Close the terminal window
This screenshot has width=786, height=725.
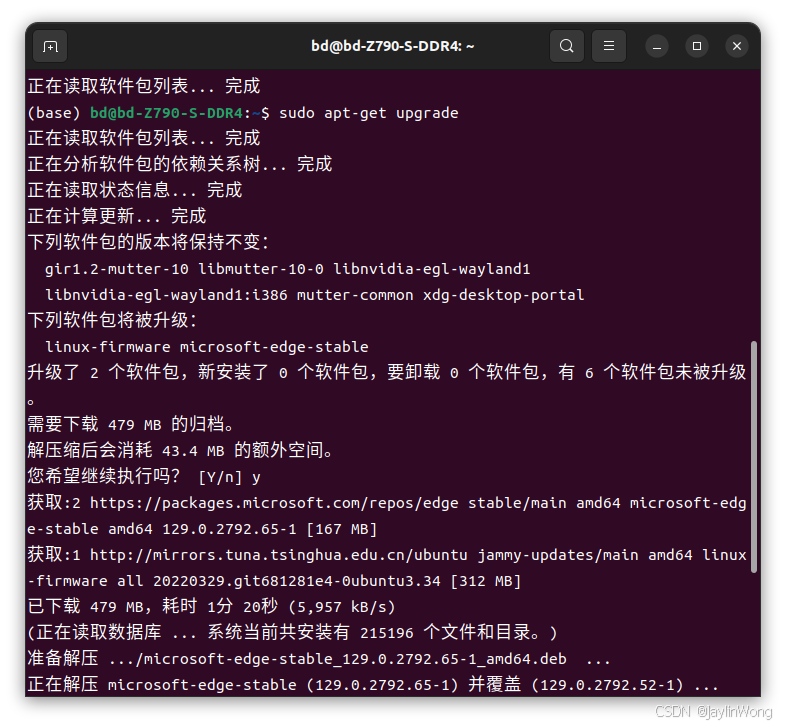click(737, 47)
